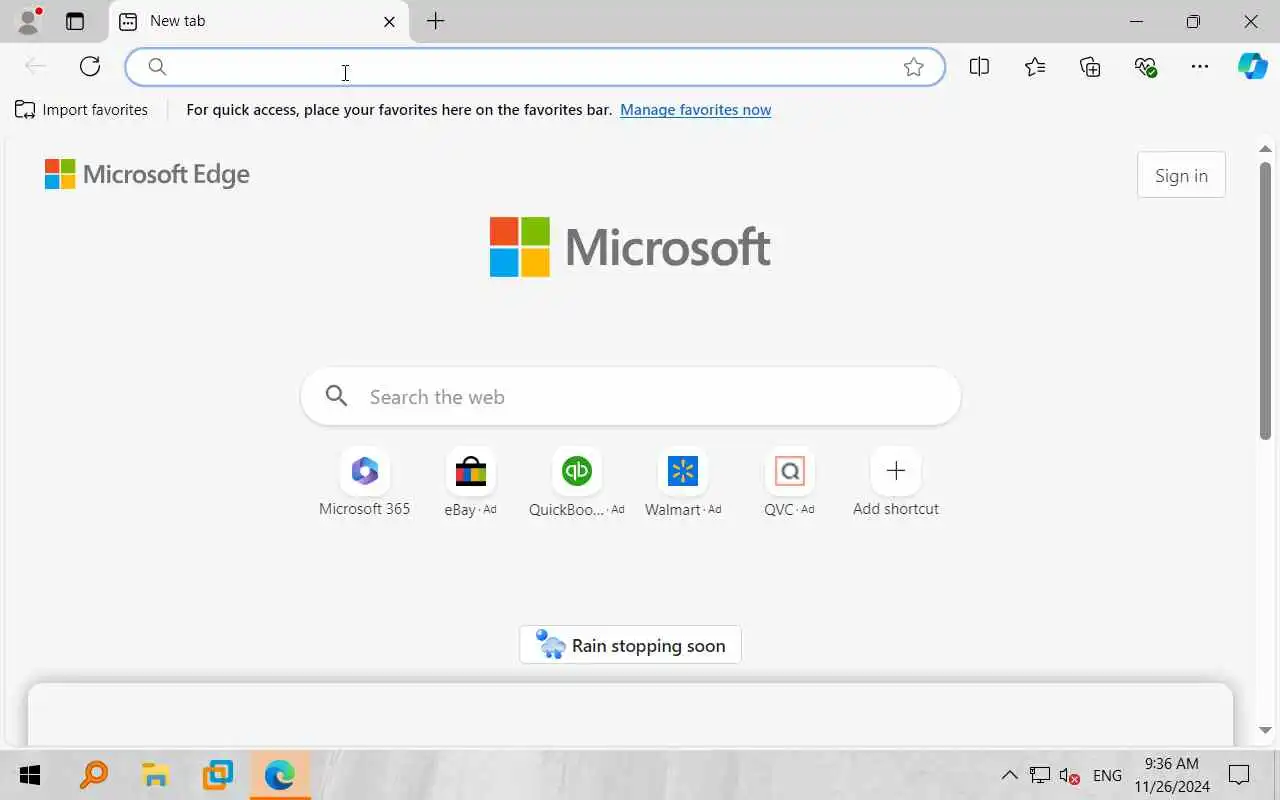Open the taskbar Search icon

(93, 775)
